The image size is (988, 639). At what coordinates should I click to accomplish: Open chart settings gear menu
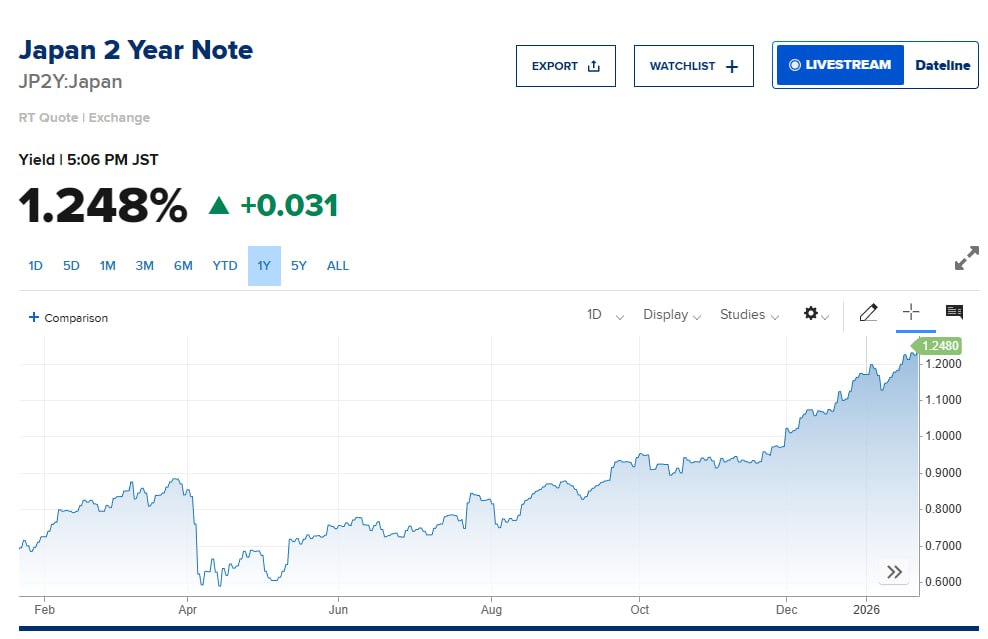click(x=812, y=314)
